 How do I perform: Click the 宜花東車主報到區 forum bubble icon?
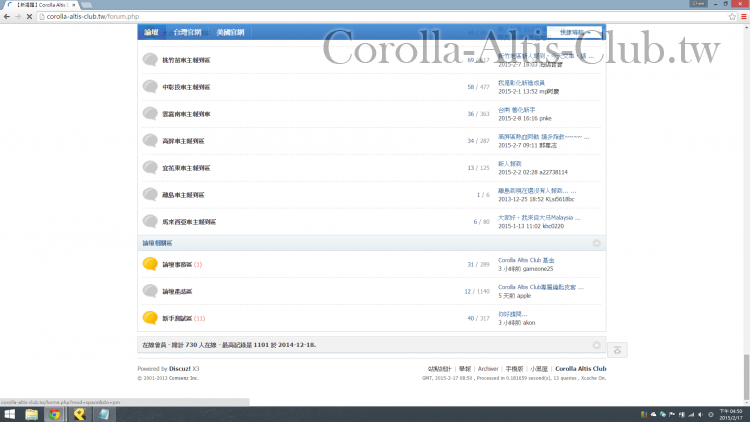coord(150,167)
